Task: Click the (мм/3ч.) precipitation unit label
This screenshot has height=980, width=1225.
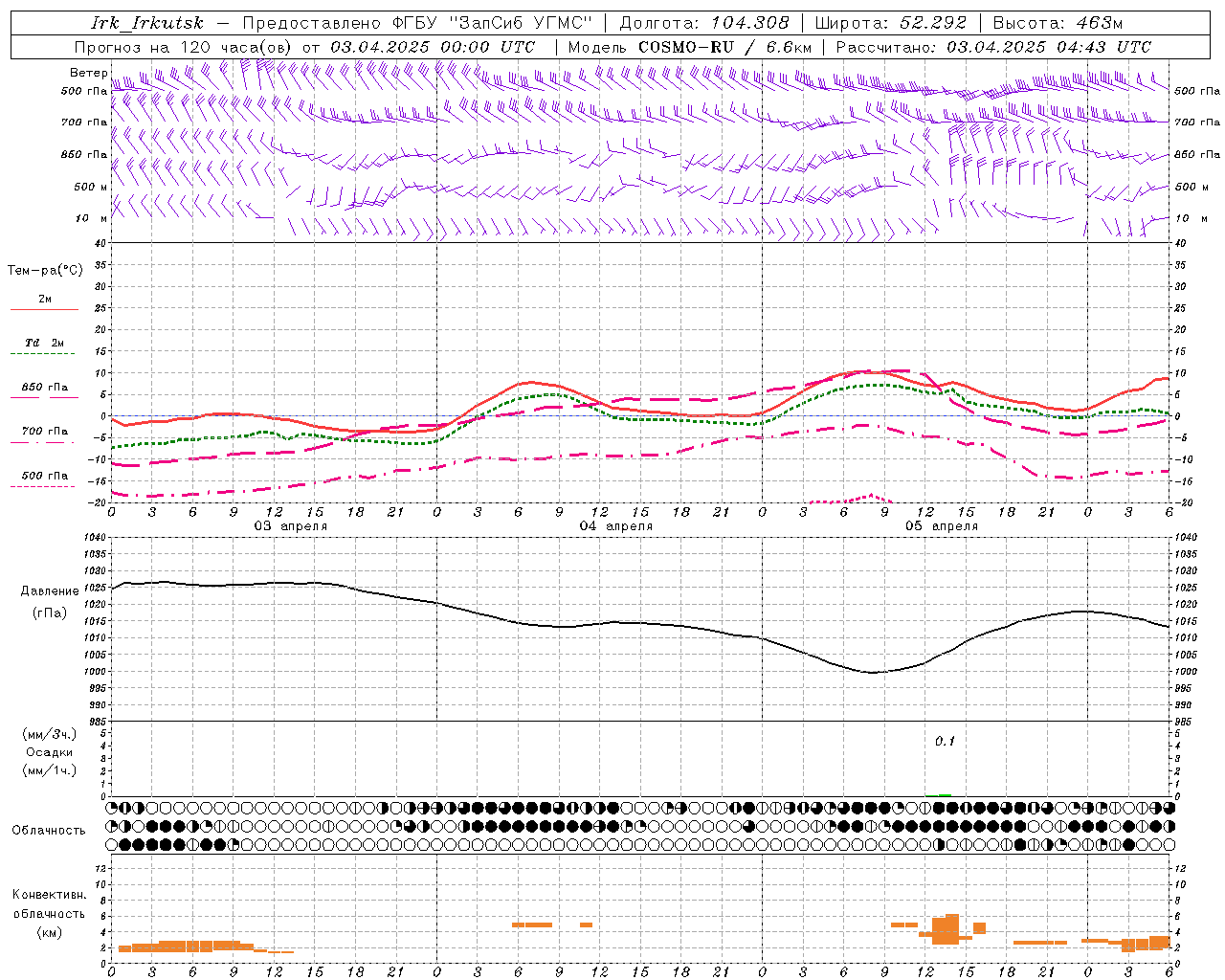Action: pos(49,734)
